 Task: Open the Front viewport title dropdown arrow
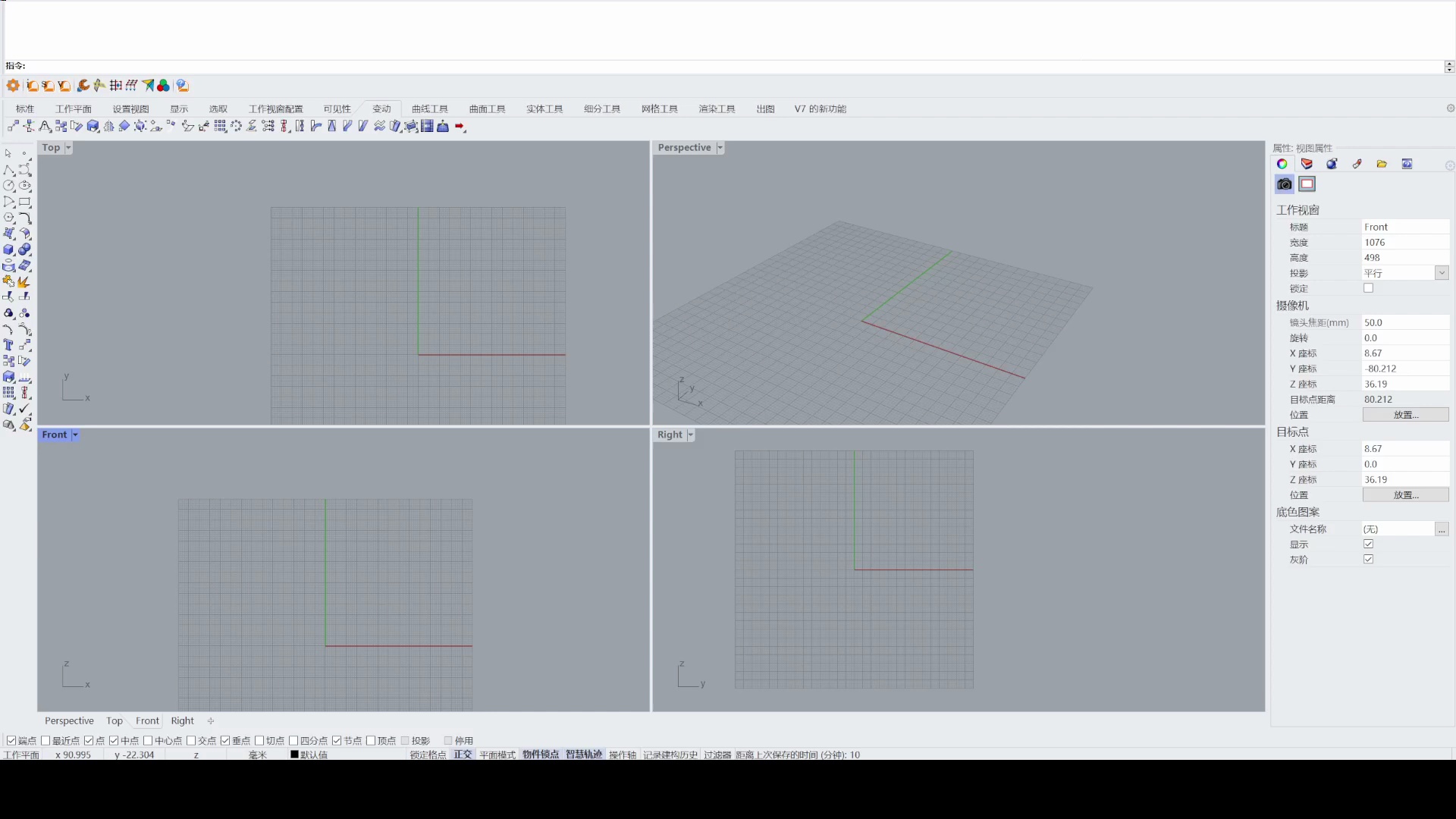click(75, 435)
